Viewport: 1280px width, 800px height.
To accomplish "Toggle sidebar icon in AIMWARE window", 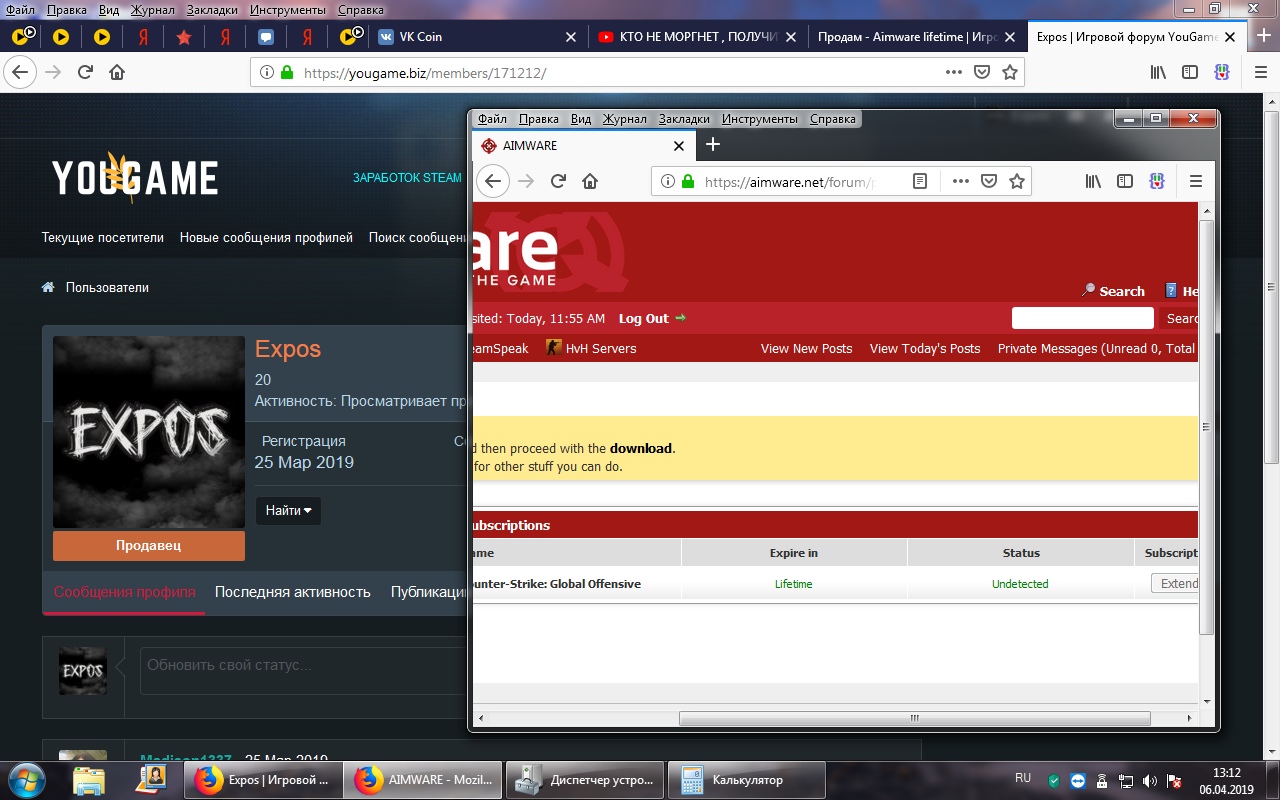I will [1125, 181].
